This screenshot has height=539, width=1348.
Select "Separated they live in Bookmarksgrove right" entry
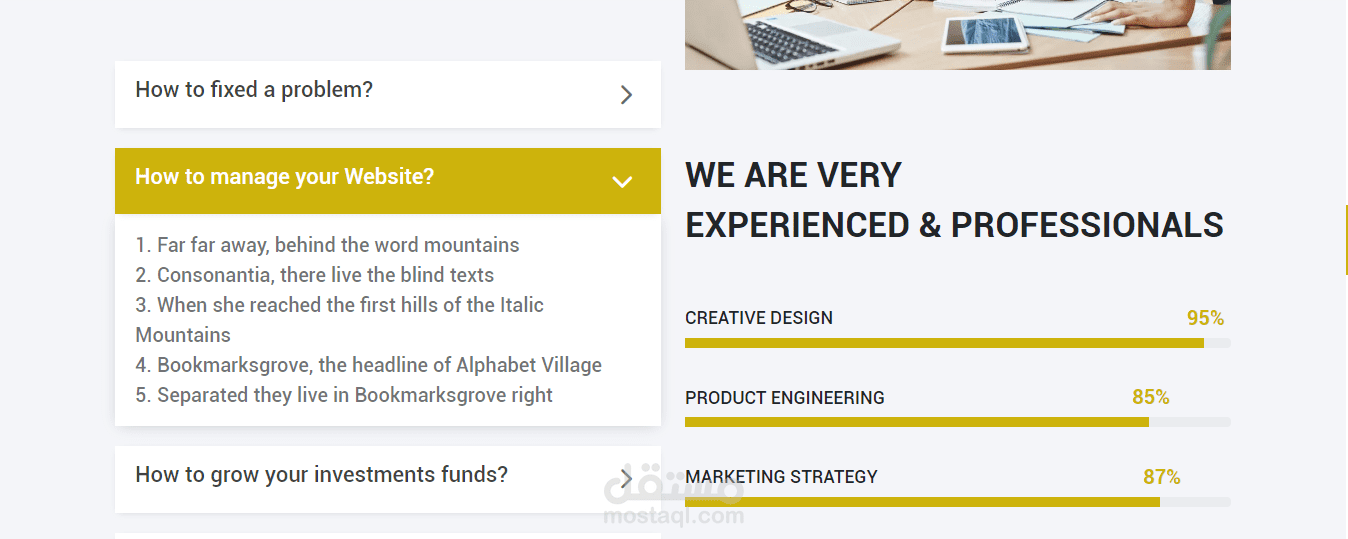coord(344,395)
